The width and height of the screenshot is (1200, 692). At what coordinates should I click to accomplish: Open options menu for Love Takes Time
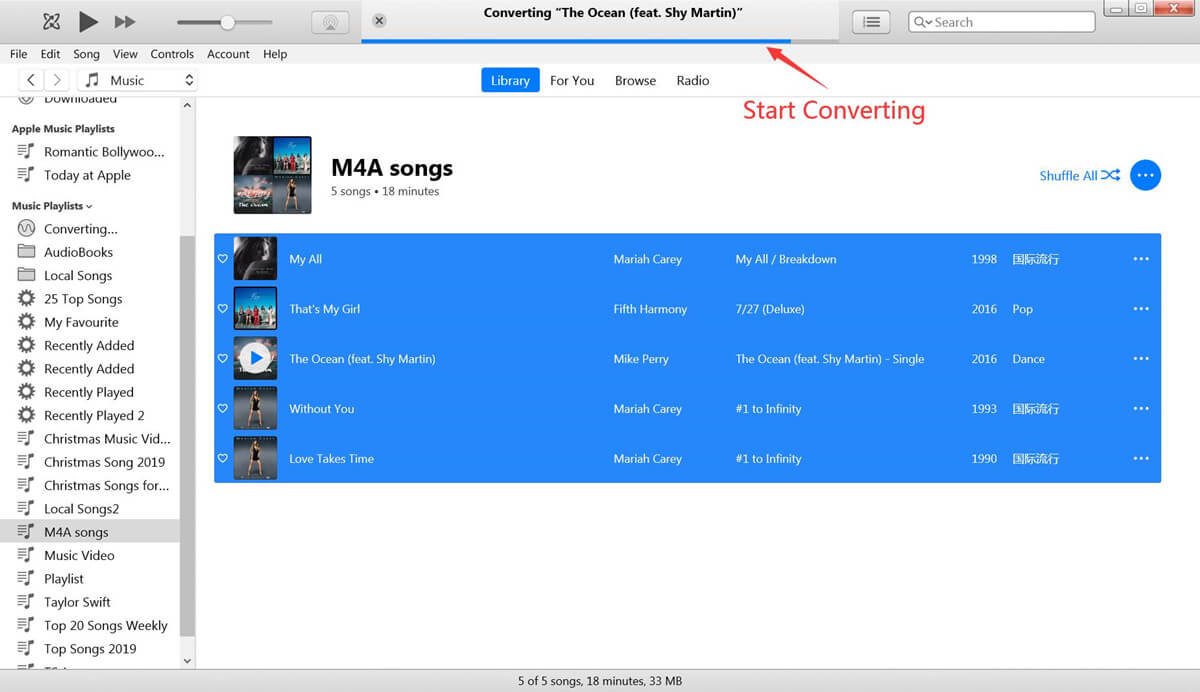pos(1141,459)
